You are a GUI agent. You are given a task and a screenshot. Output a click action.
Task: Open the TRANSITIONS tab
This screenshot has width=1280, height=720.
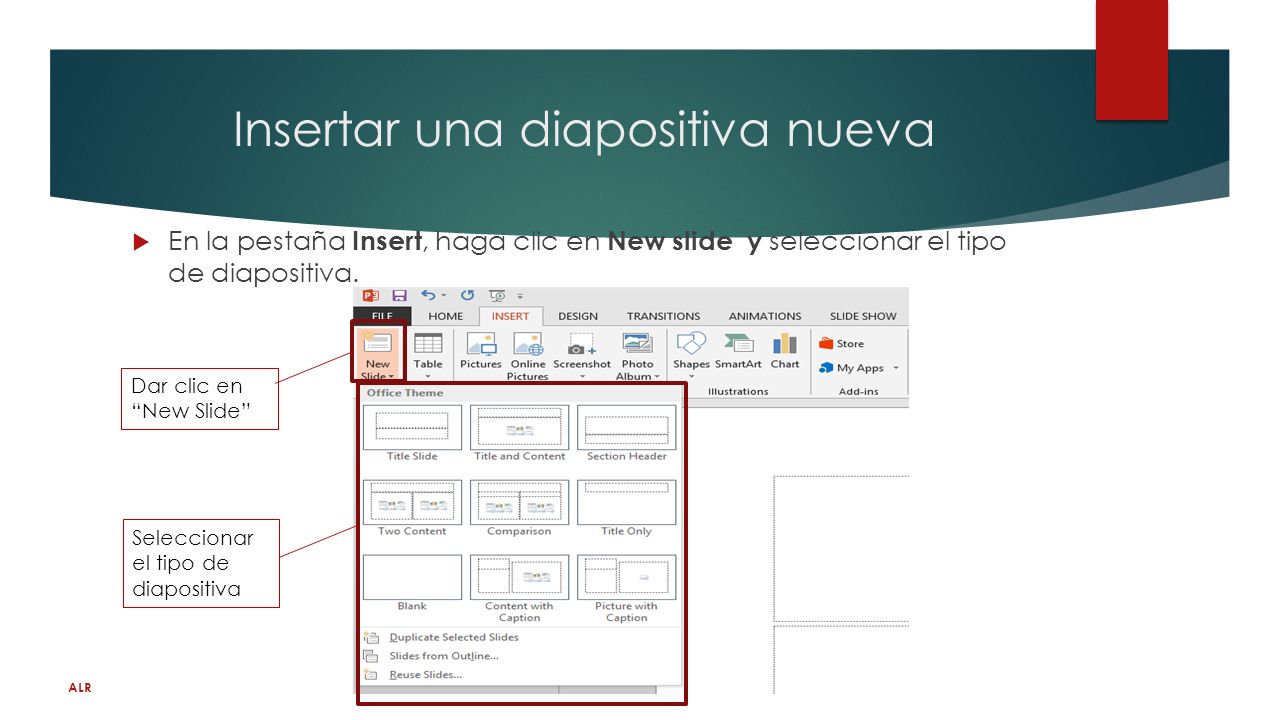664,316
